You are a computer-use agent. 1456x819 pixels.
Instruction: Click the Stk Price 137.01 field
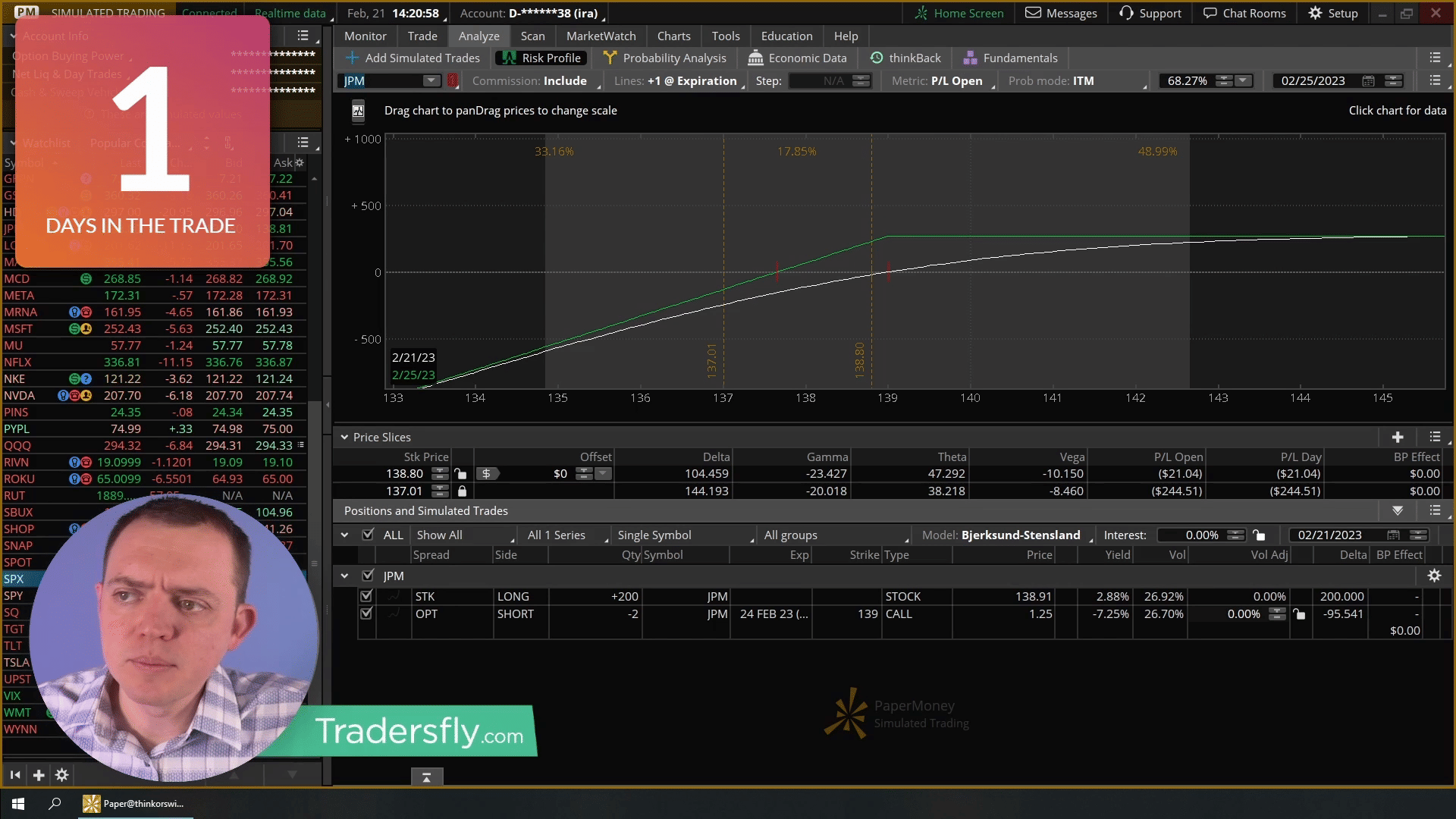click(403, 491)
